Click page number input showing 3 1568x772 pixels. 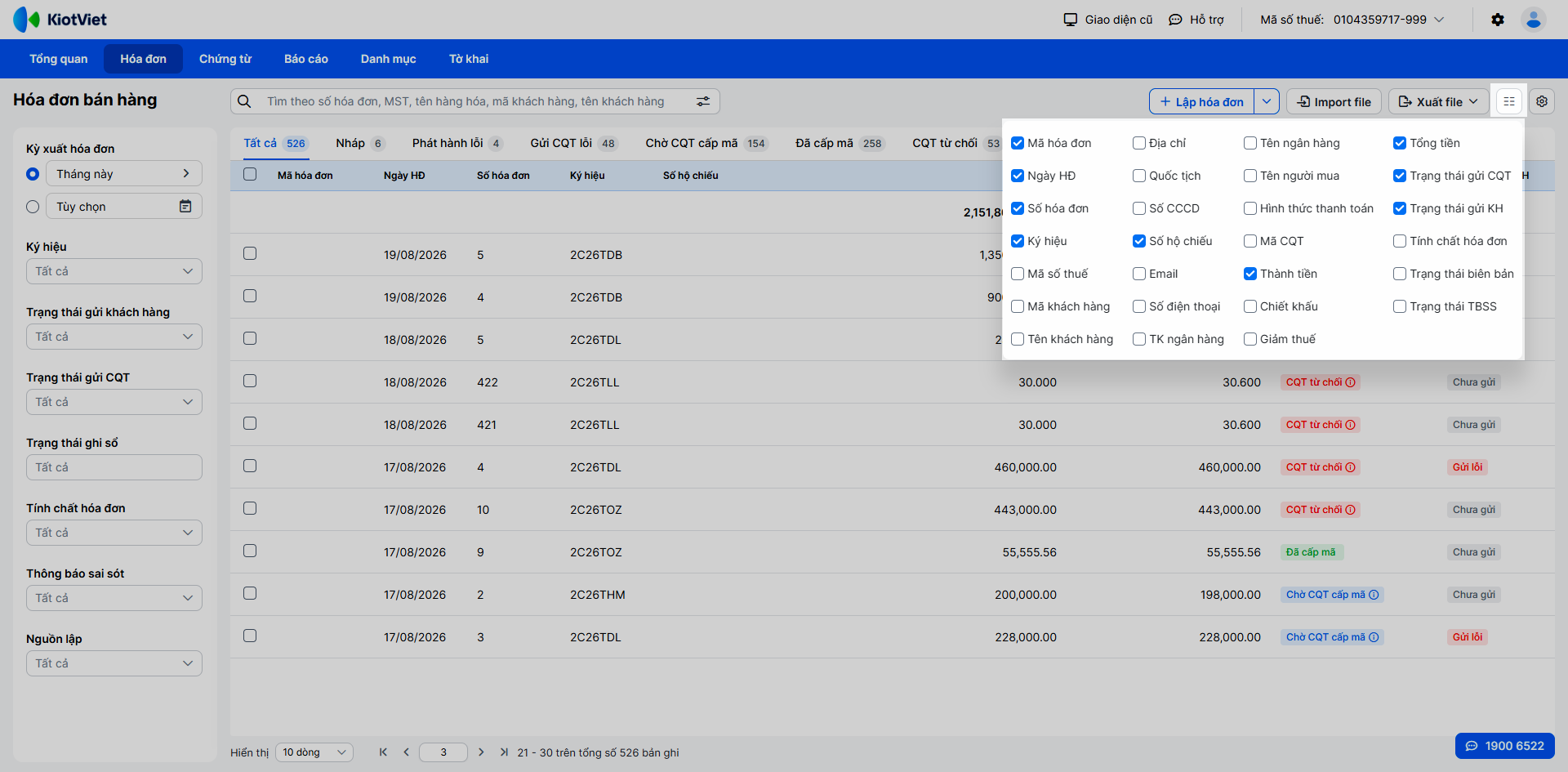tap(443, 752)
